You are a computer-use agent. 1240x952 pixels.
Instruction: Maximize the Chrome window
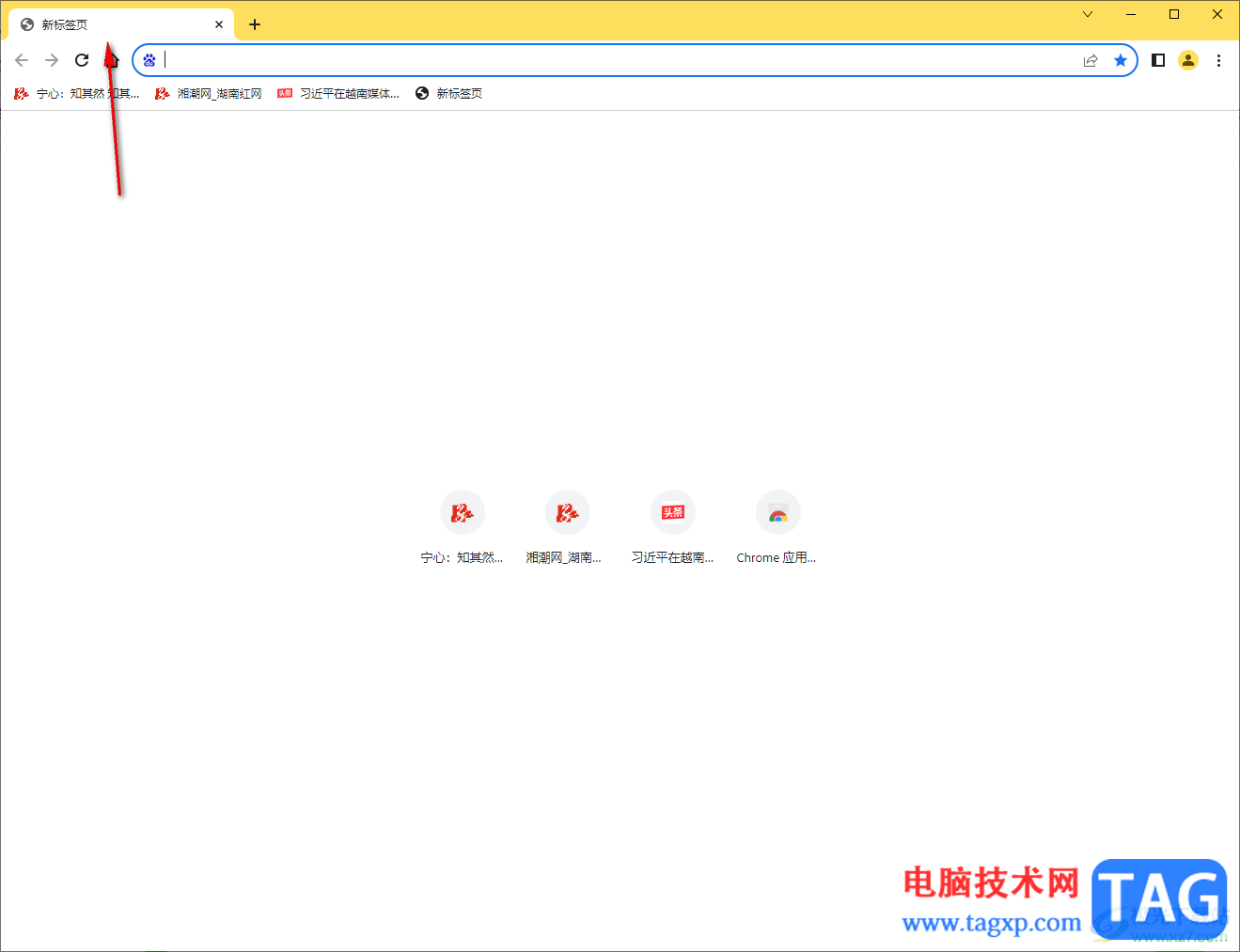[x=1174, y=14]
